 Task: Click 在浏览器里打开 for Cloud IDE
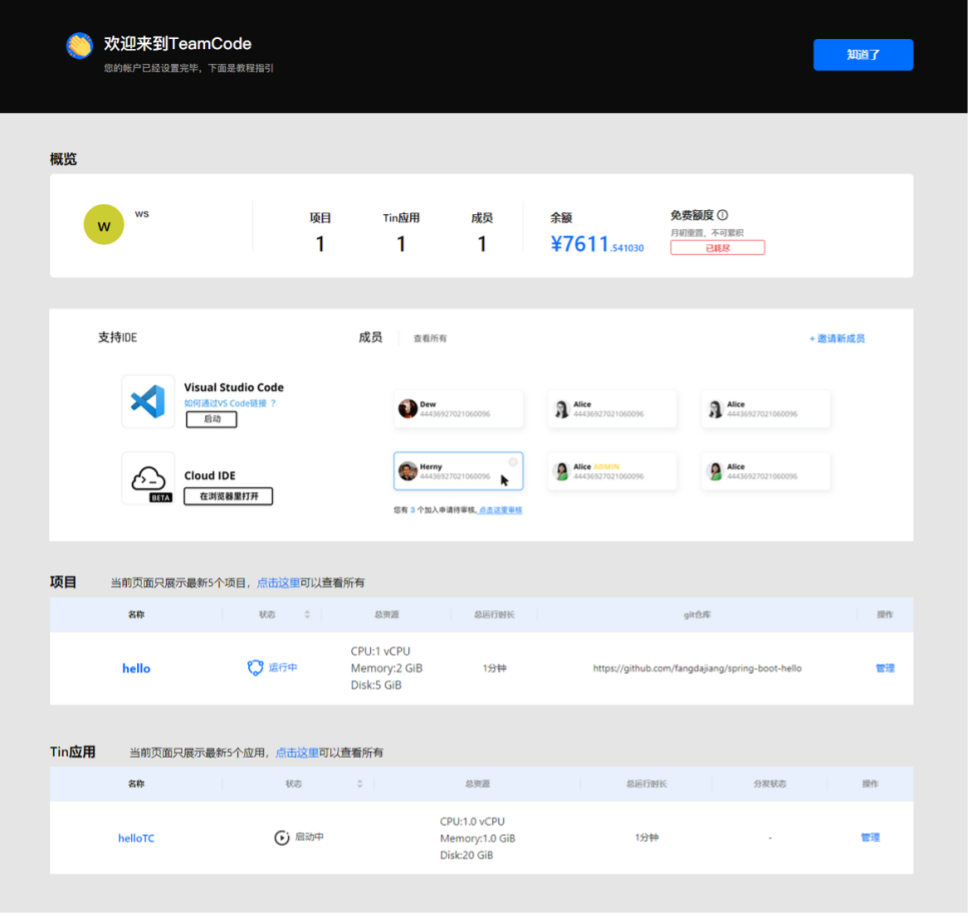[229, 497]
